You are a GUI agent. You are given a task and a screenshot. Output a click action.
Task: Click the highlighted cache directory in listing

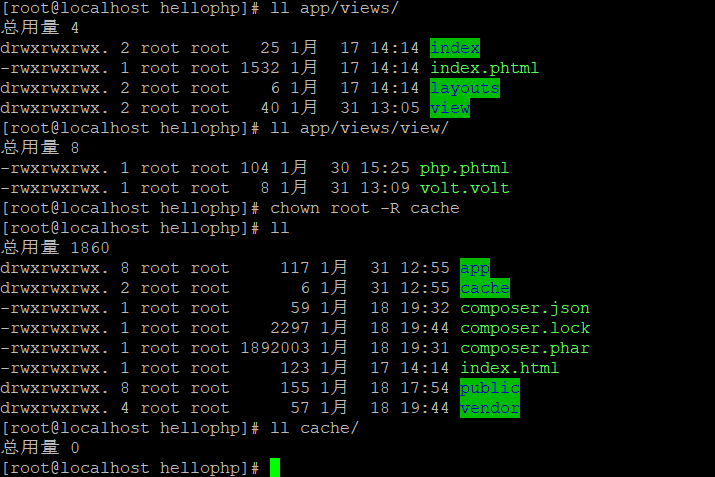pos(485,288)
